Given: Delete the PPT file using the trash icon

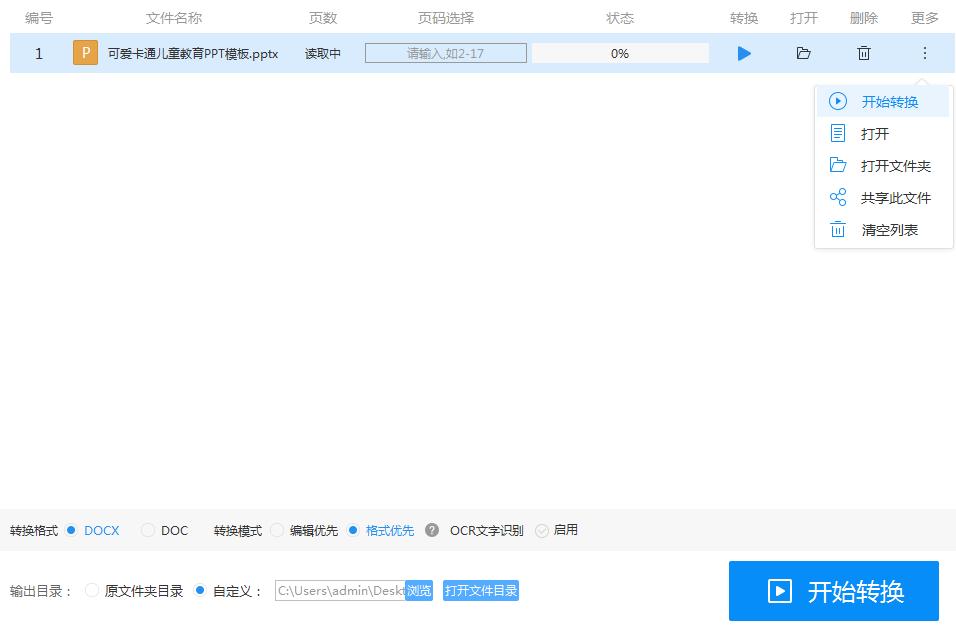Looking at the screenshot, I should (863, 53).
